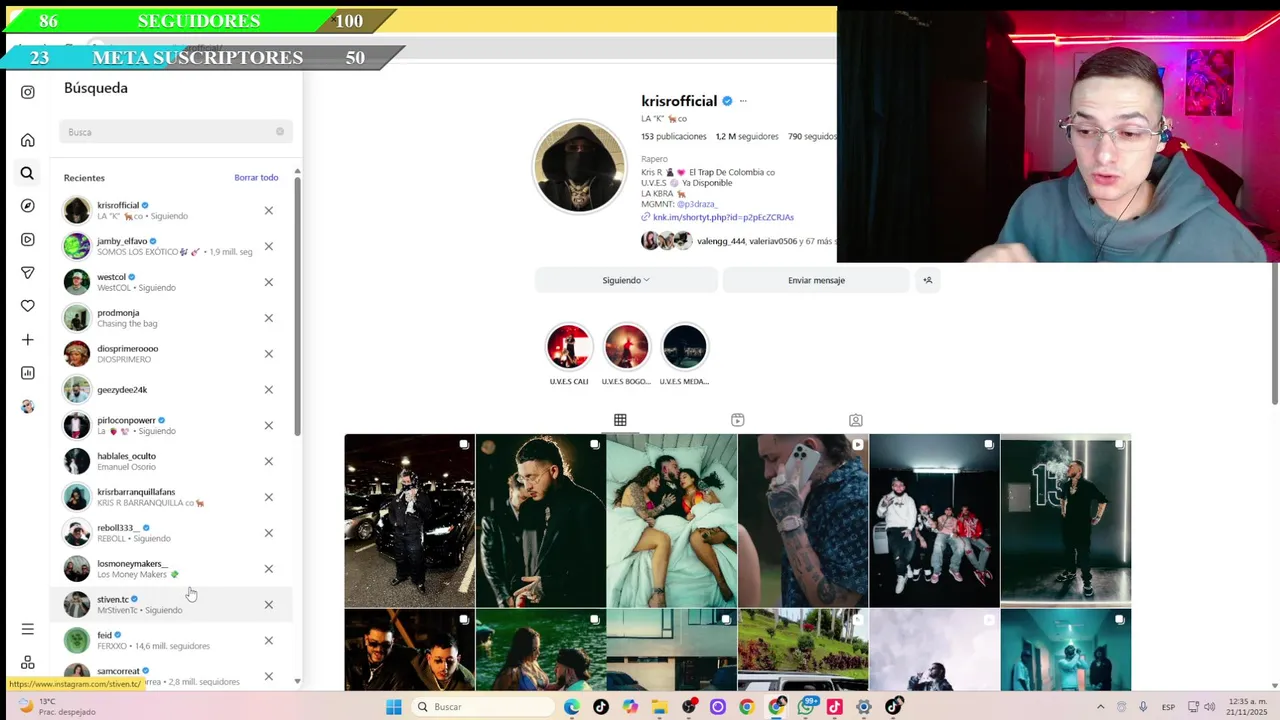The height and width of the screenshot is (720, 1280).
Task: Go to Home in Instagram sidebar
Action: pos(28,140)
